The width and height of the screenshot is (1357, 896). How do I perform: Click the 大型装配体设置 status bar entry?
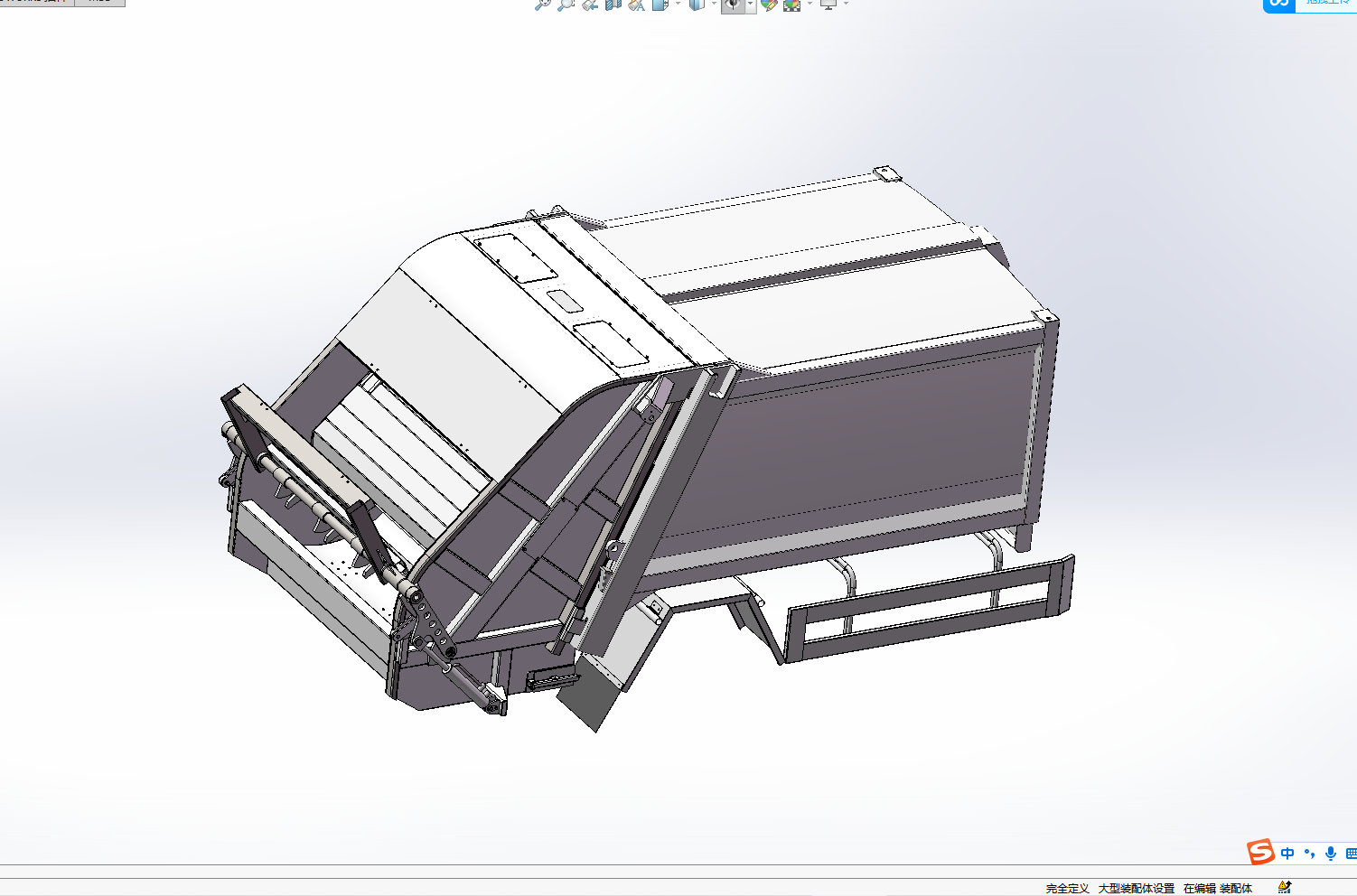tap(1136, 889)
